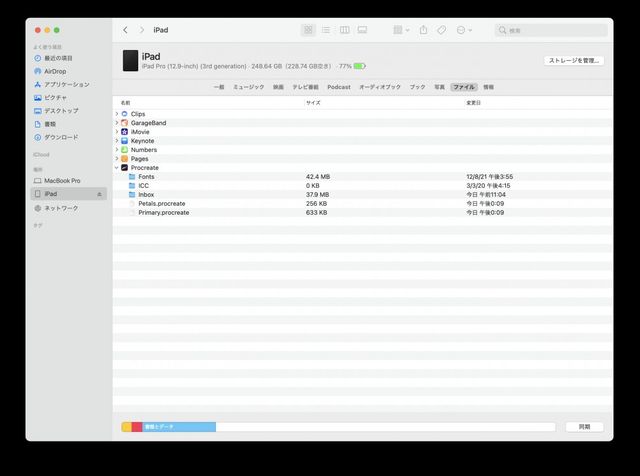Select the iMovie app icon
This screenshot has height=476, width=640.
click(124, 132)
